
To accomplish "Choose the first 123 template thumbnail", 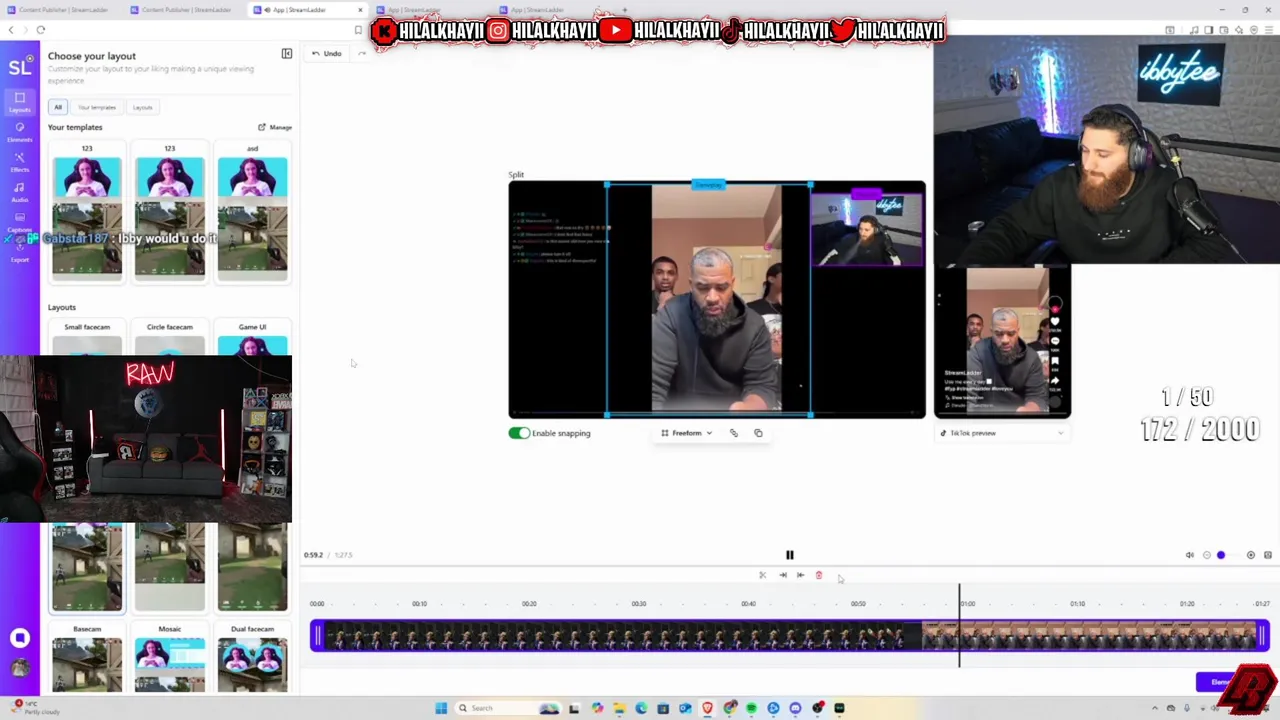I will (x=87, y=216).
